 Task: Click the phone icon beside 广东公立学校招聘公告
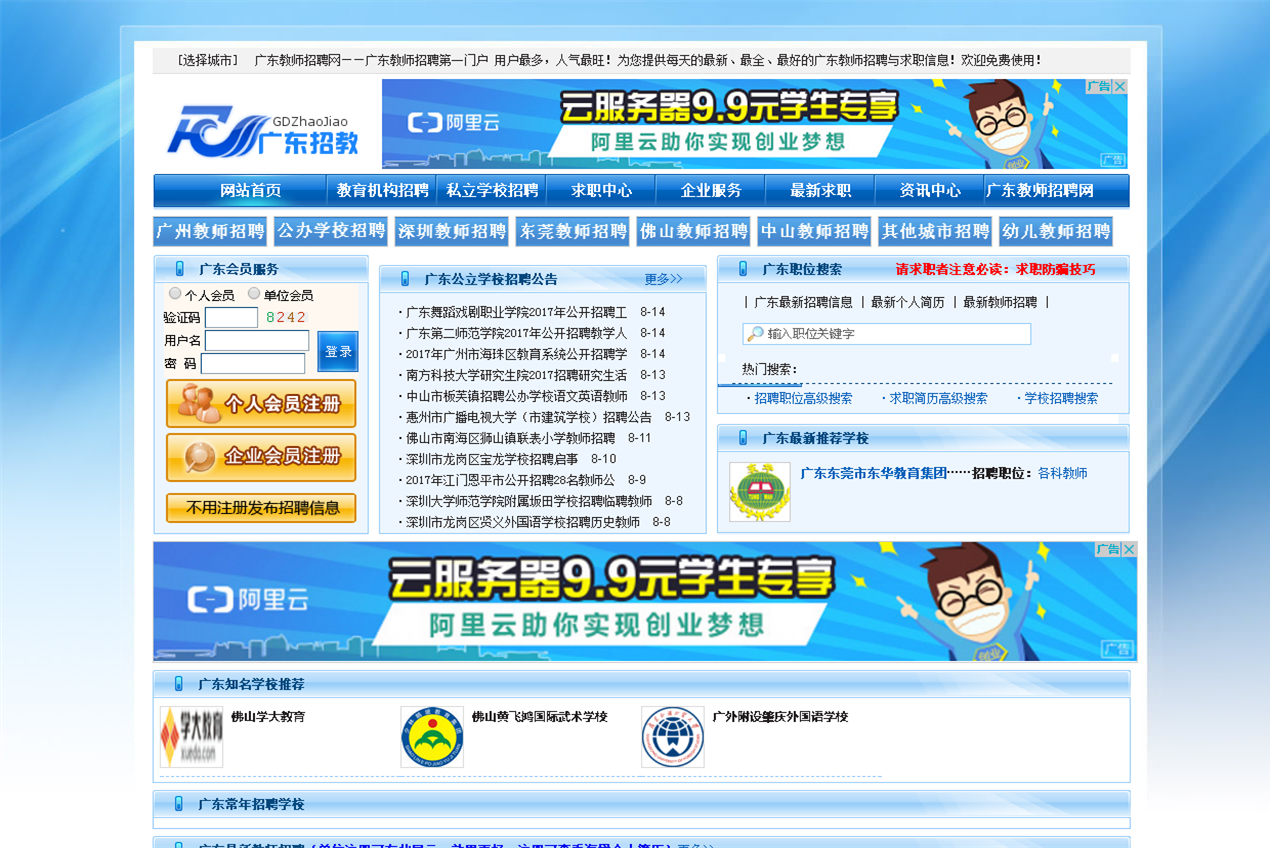point(405,279)
